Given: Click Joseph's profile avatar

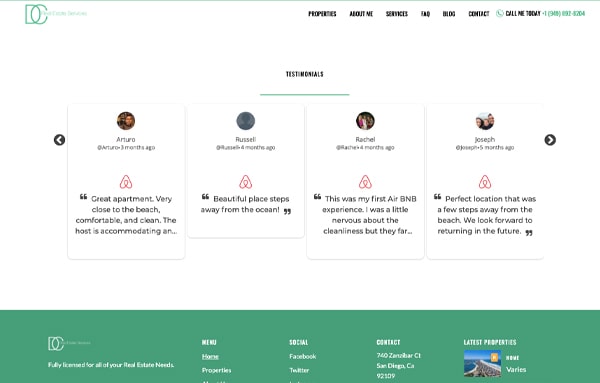Looking at the screenshot, I should [485, 121].
